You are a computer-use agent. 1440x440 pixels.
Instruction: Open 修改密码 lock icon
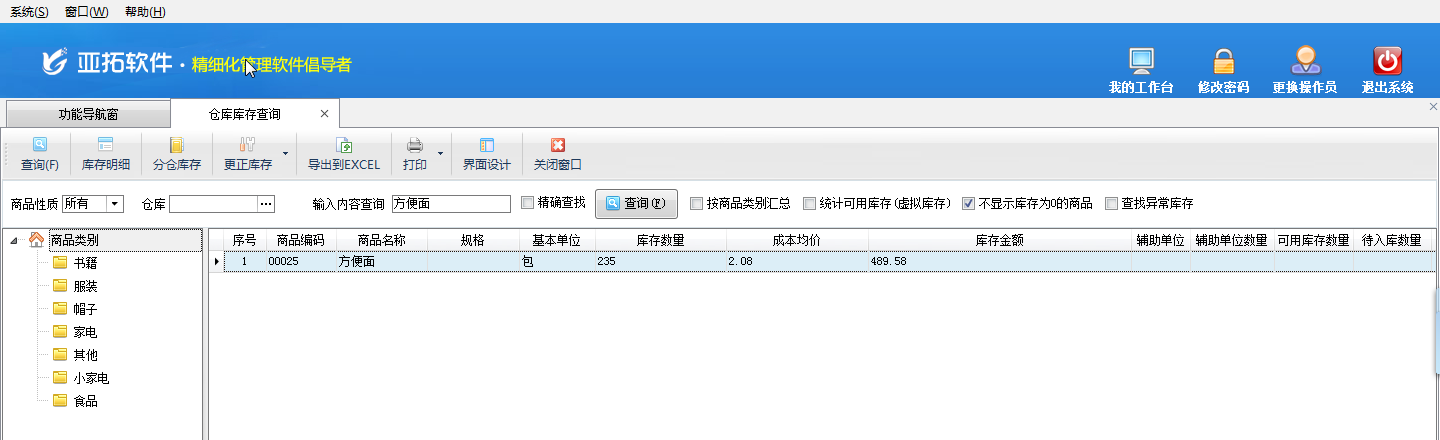pyautogui.click(x=1223, y=62)
